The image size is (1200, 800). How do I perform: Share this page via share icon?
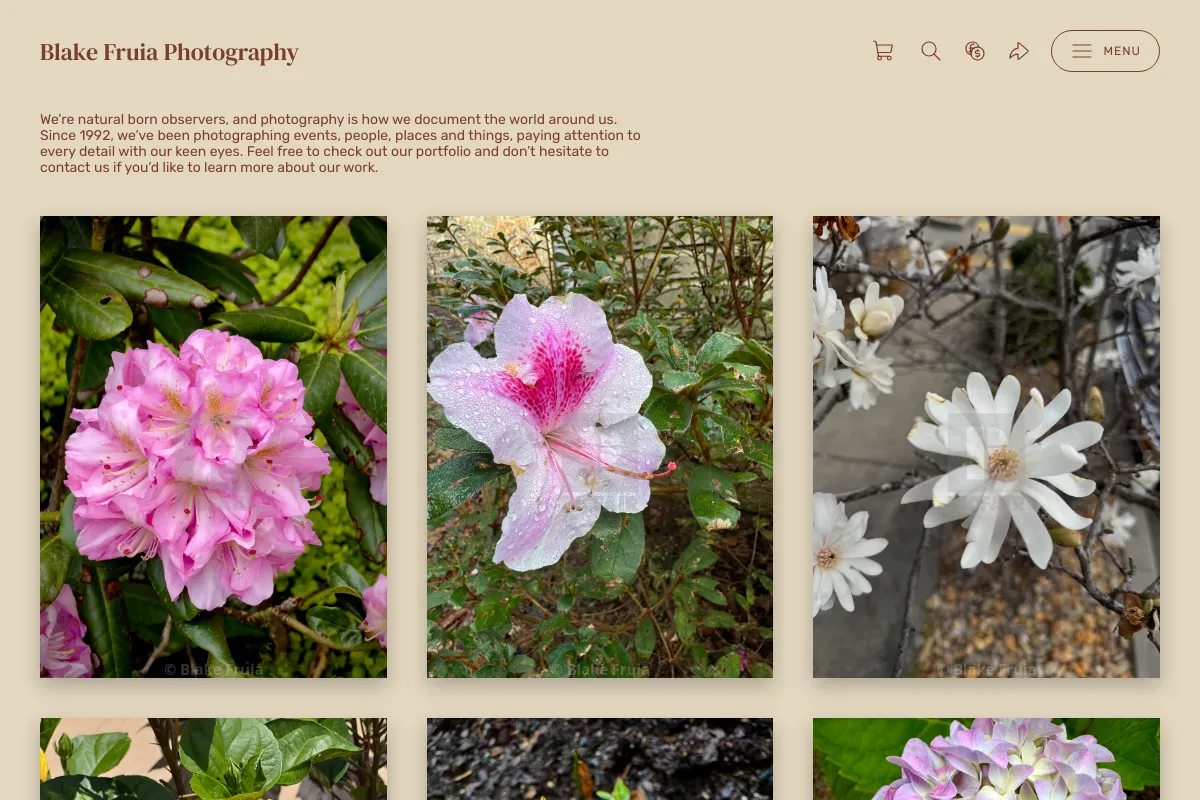(1019, 51)
